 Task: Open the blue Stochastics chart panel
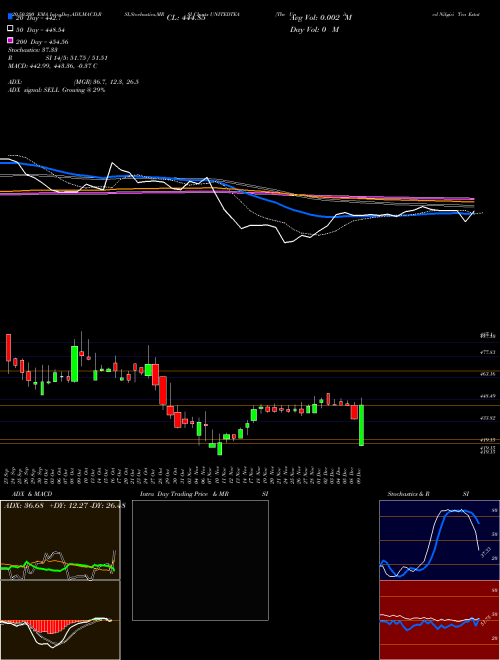(x=439, y=540)
